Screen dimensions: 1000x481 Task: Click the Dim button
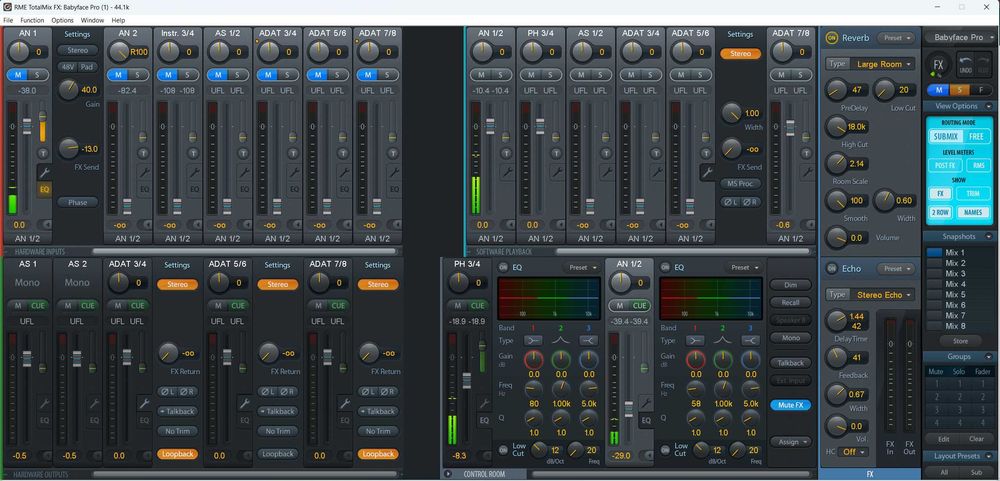click(791, 285)
